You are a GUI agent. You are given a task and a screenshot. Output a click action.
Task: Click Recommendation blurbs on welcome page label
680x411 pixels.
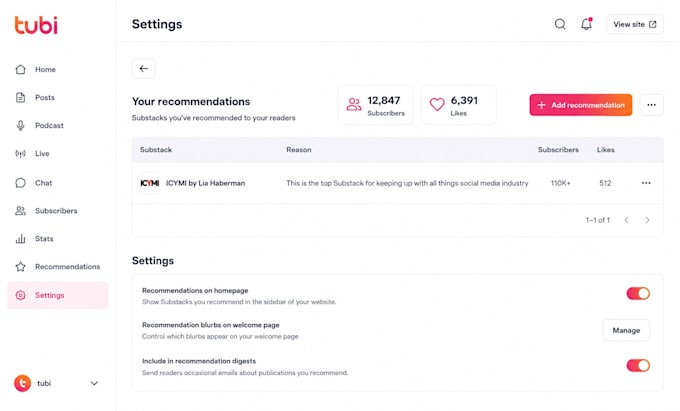point(211,325)
